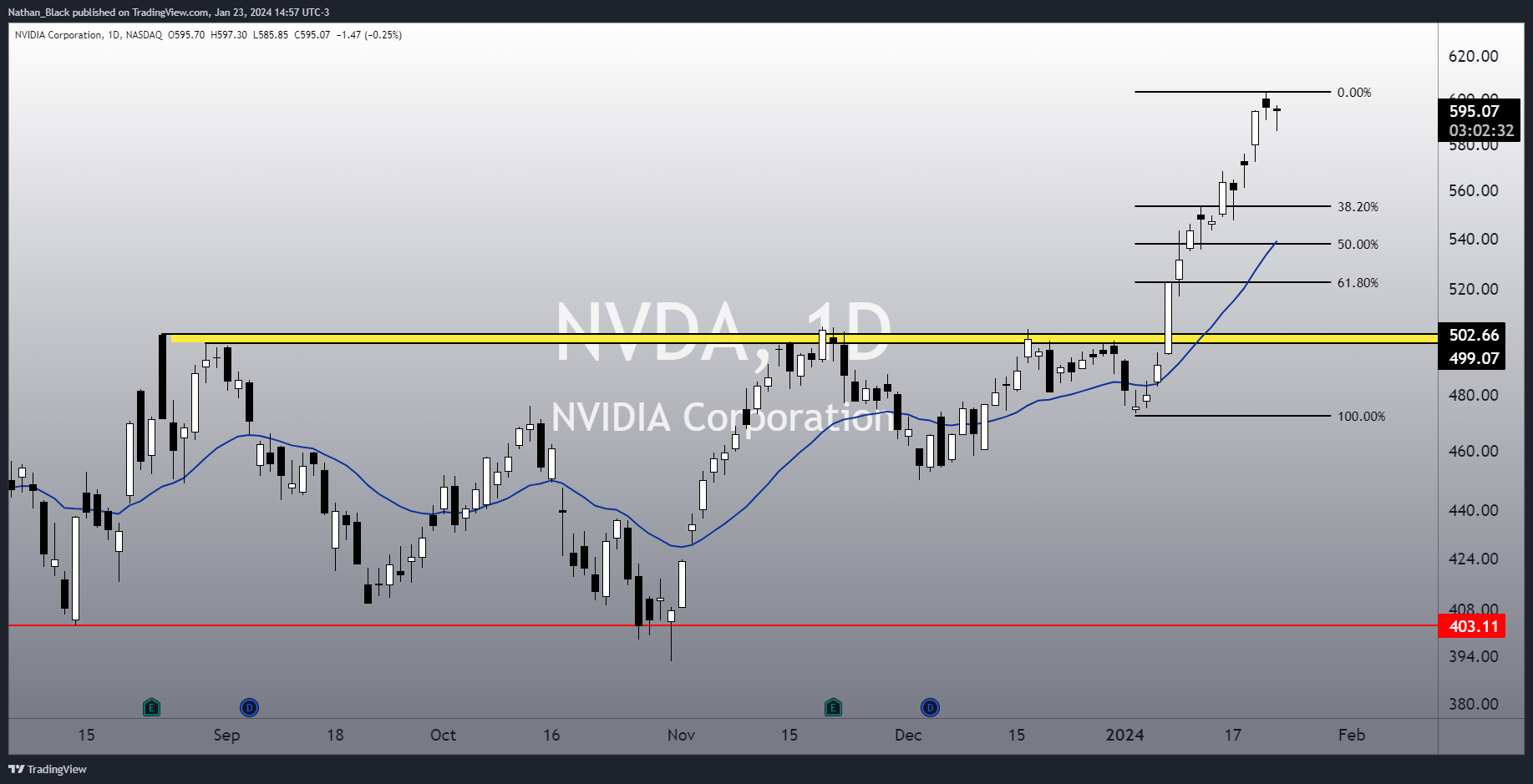This screenshot has width=1533, height=784.
Task: Click the Feb label on time axis
Action: pyautogui.click(x=1352, y=735)
